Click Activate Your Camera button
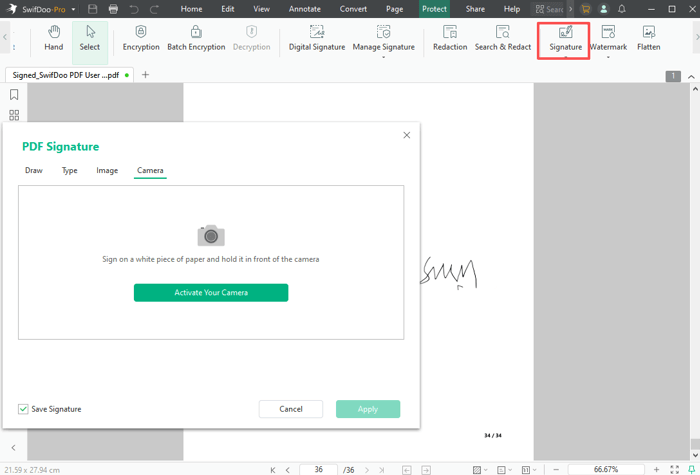This screenshot has height=475, width=700. point(211,292)
